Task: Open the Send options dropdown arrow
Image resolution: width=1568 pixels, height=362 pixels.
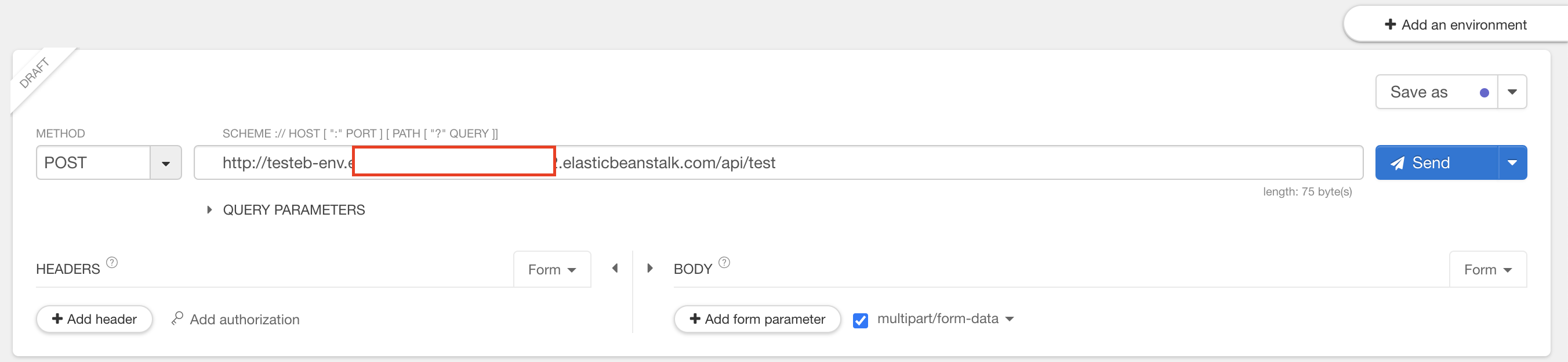Action: (1512, 162)
